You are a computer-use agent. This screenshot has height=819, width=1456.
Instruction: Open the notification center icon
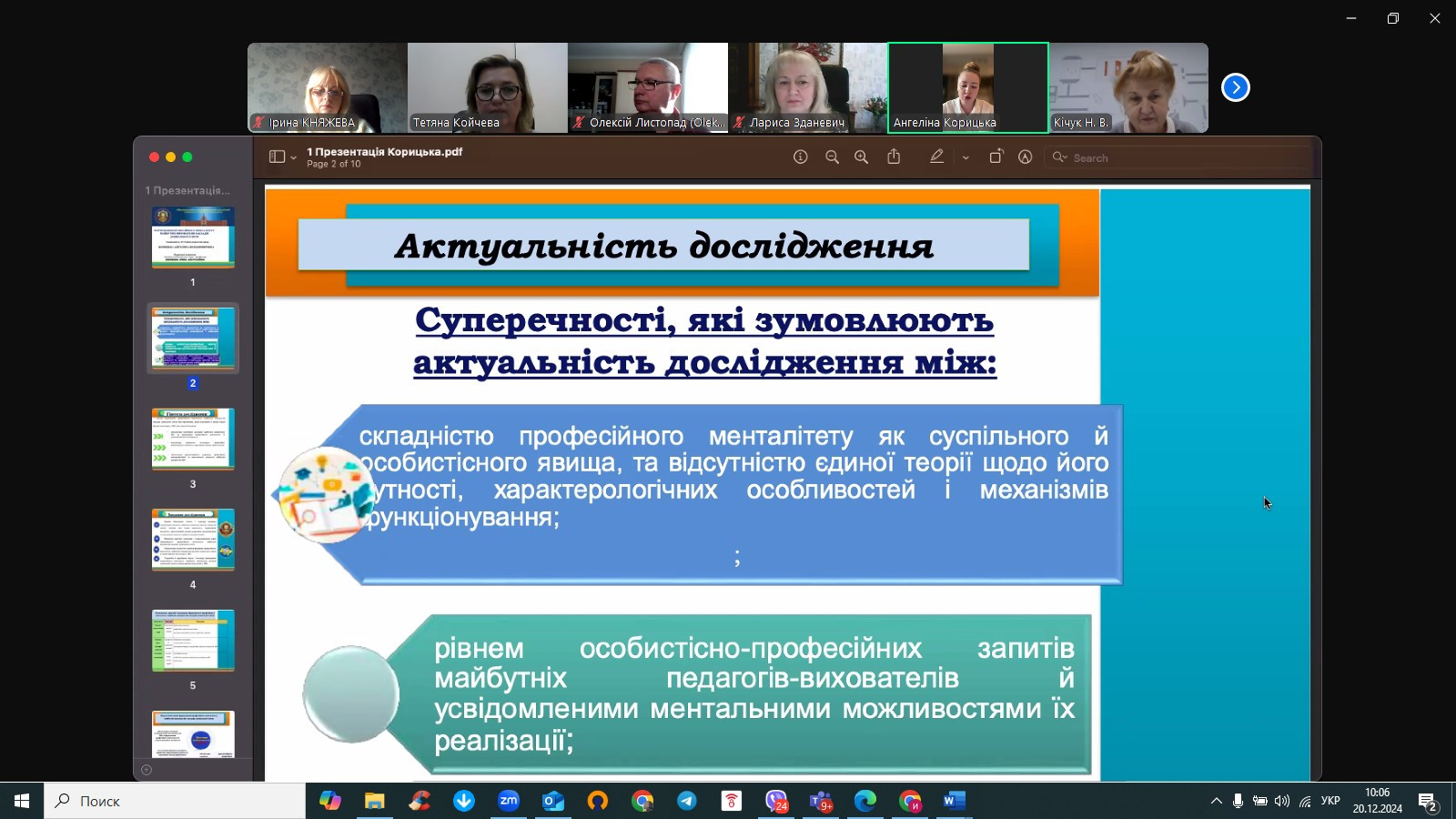coord(1428,801)
